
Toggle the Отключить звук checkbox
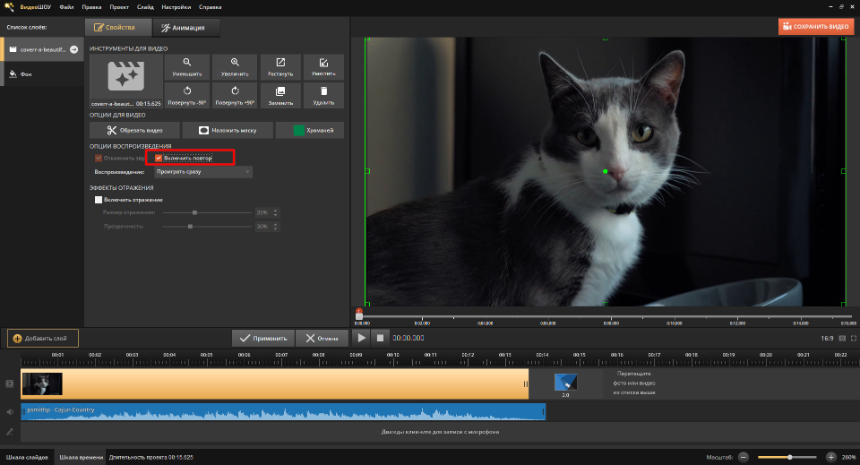click(98, 157)
